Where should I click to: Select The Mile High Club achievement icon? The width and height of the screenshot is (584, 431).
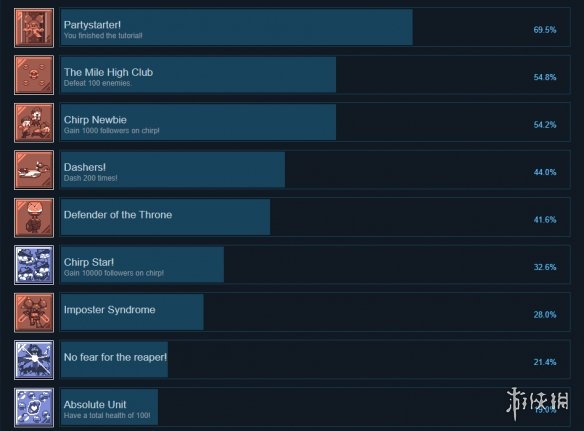point(34,75)
